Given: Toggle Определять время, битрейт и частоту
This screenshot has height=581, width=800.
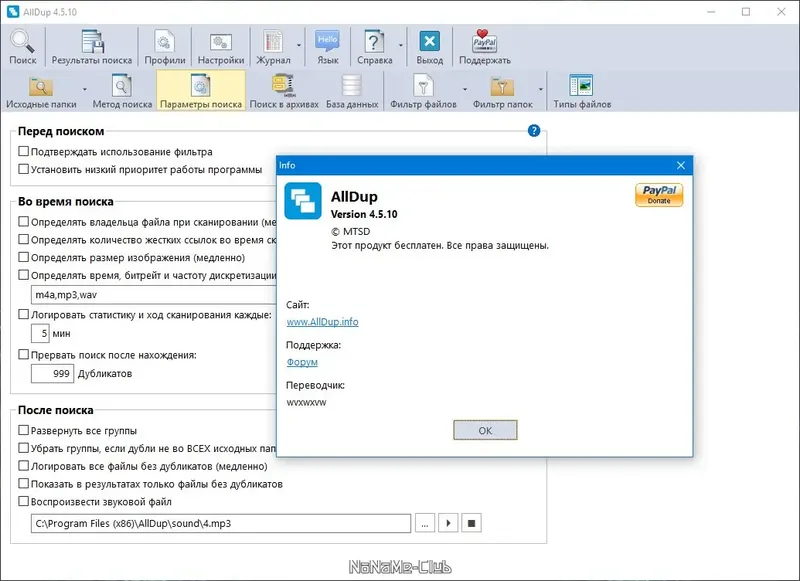Looking at the screenshot, I should [x=23, y=275].
